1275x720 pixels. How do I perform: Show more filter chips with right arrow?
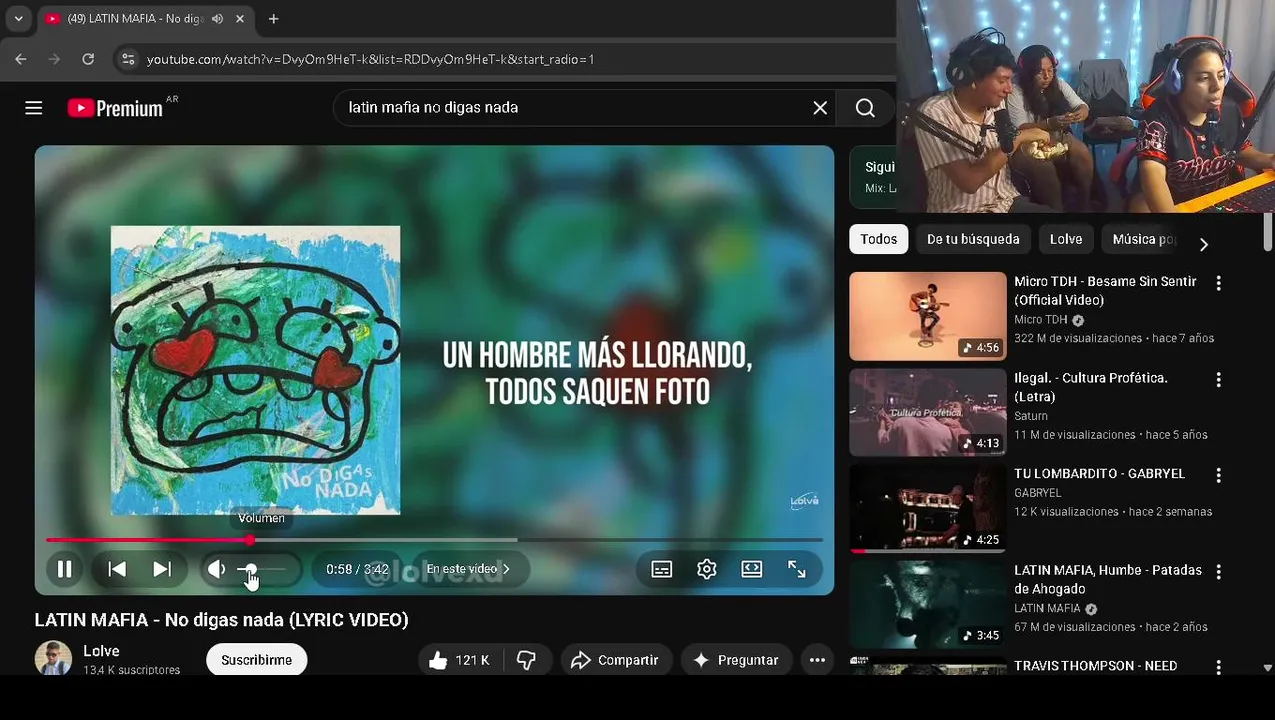(1204, 244)
